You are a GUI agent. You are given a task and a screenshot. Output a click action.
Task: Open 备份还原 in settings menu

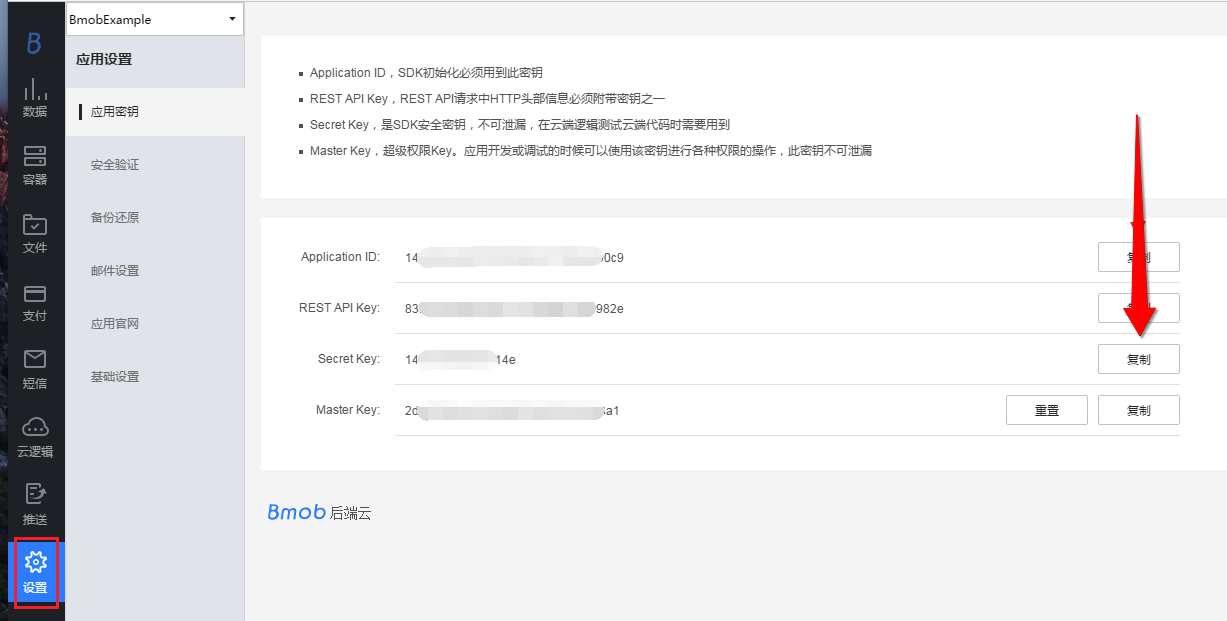click(115, 218)
